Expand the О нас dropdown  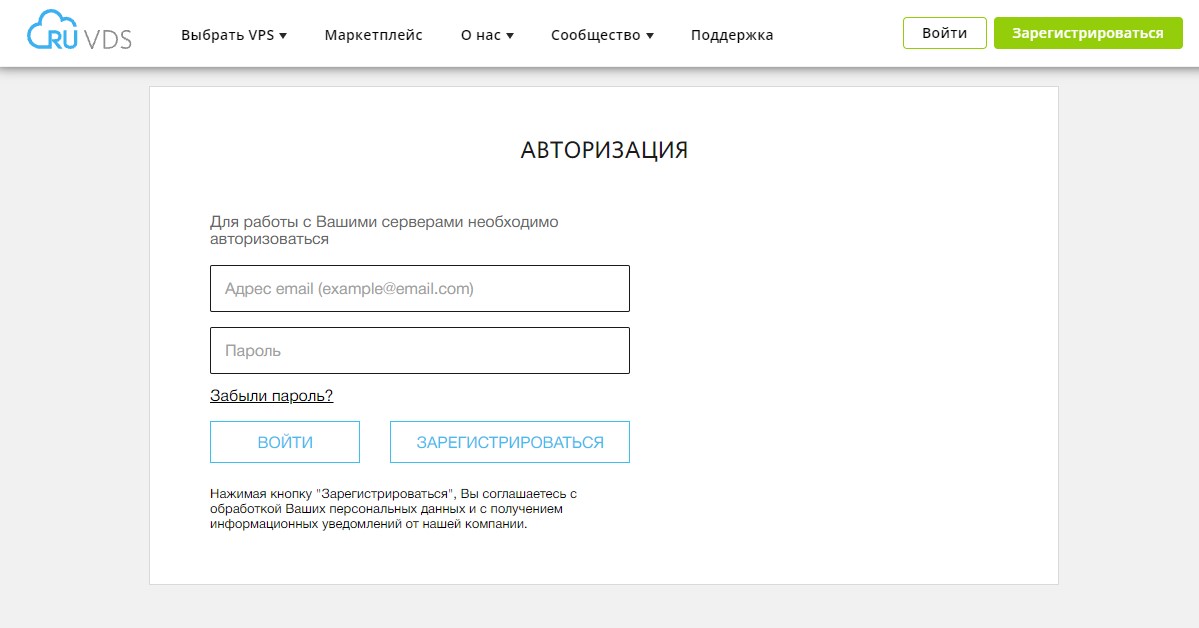480,33
